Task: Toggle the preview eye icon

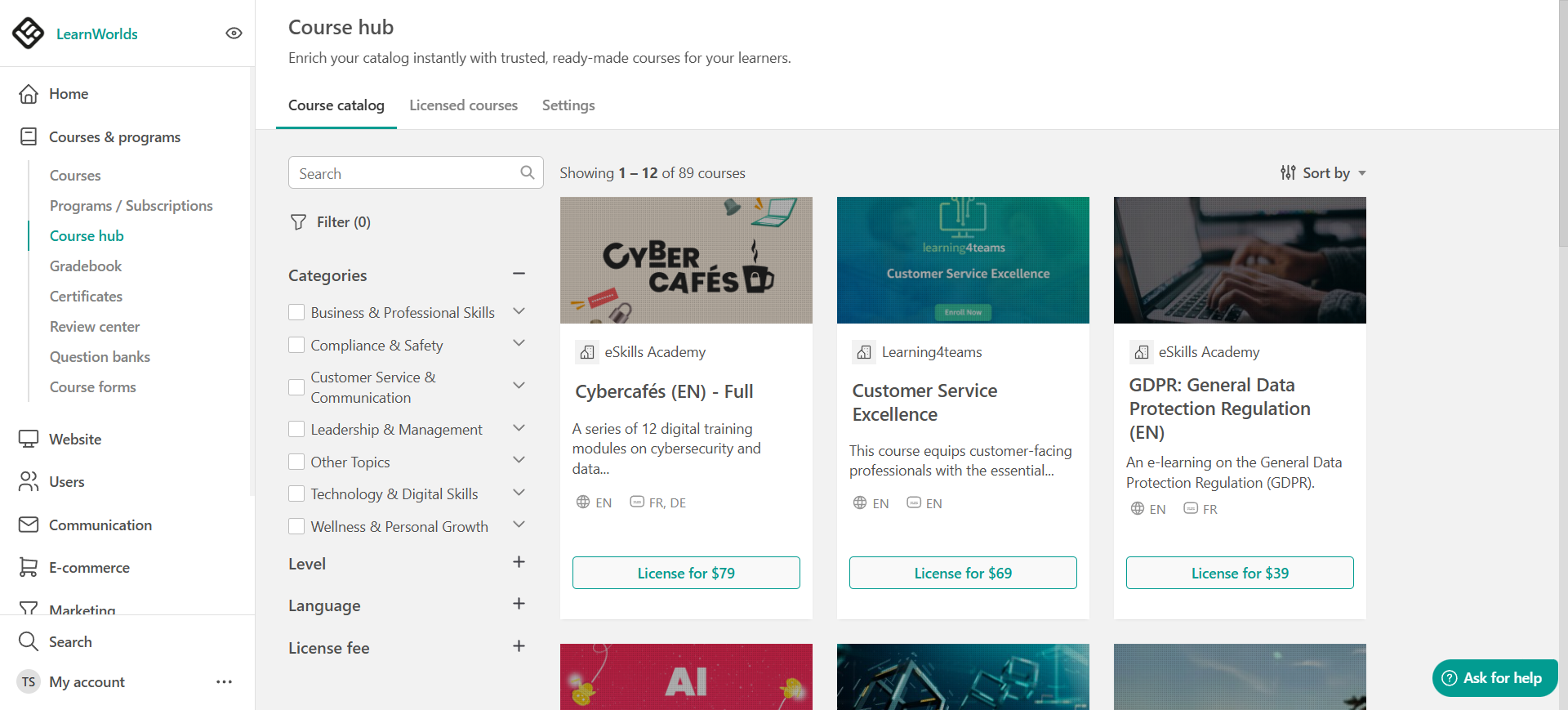Action: click(x=234, y=33)
